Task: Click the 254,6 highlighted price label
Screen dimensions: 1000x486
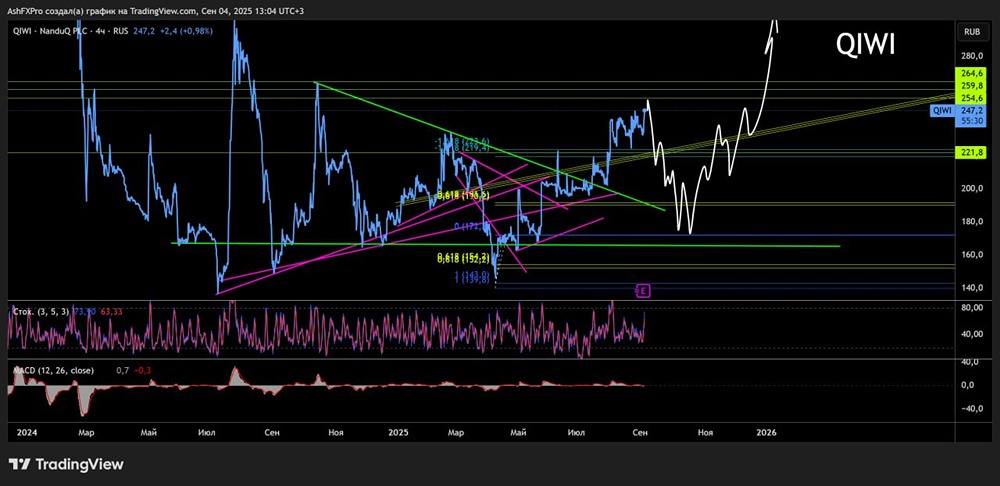Action: pyautogui.click(x=970, y=98)
